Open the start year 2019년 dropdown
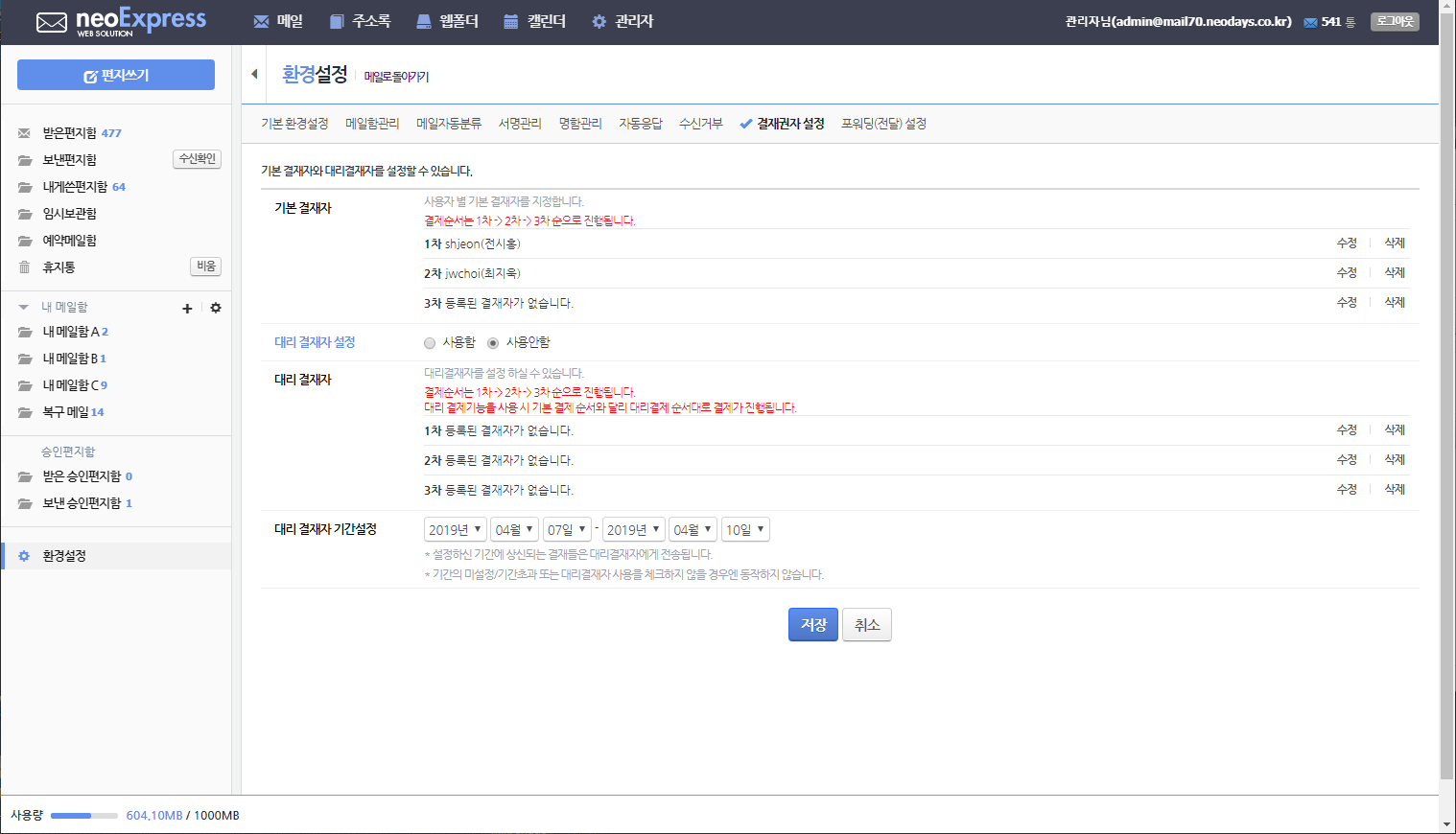Viewport: 1456px width, 834px height. pos(456,529)
